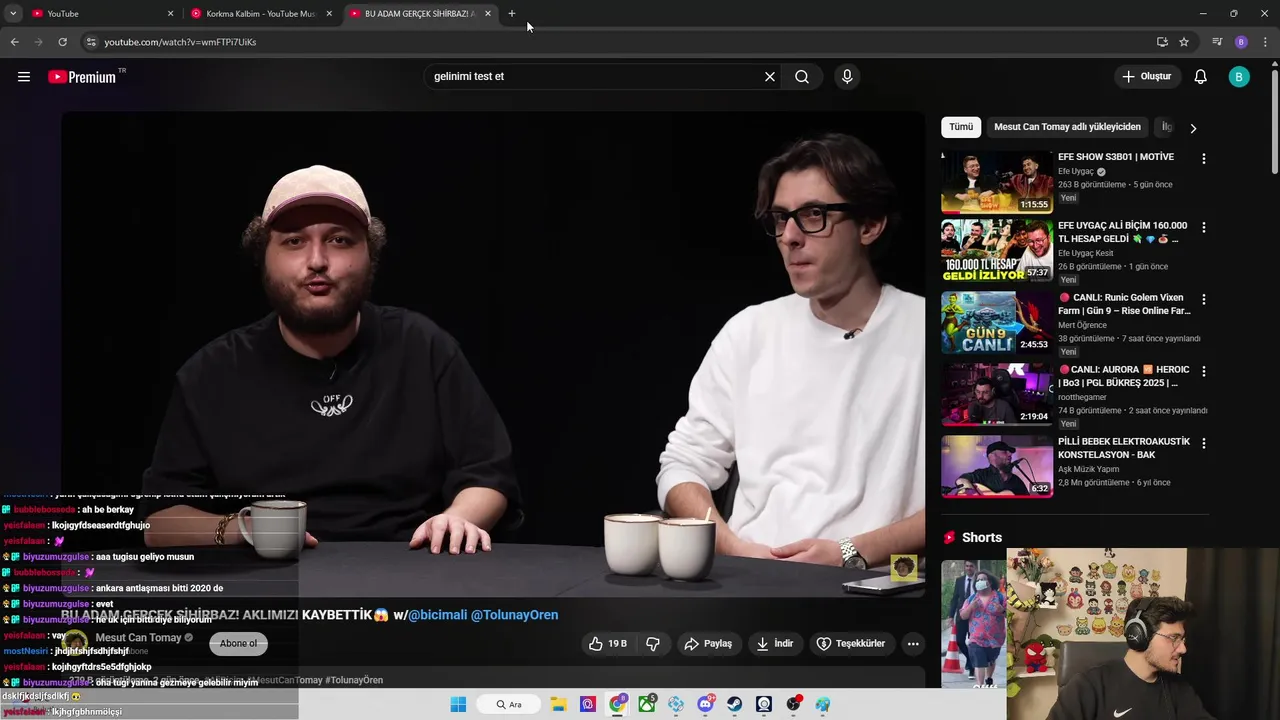
Task: Open Mesut Can Tomay channel name
Action: (138, 638)
